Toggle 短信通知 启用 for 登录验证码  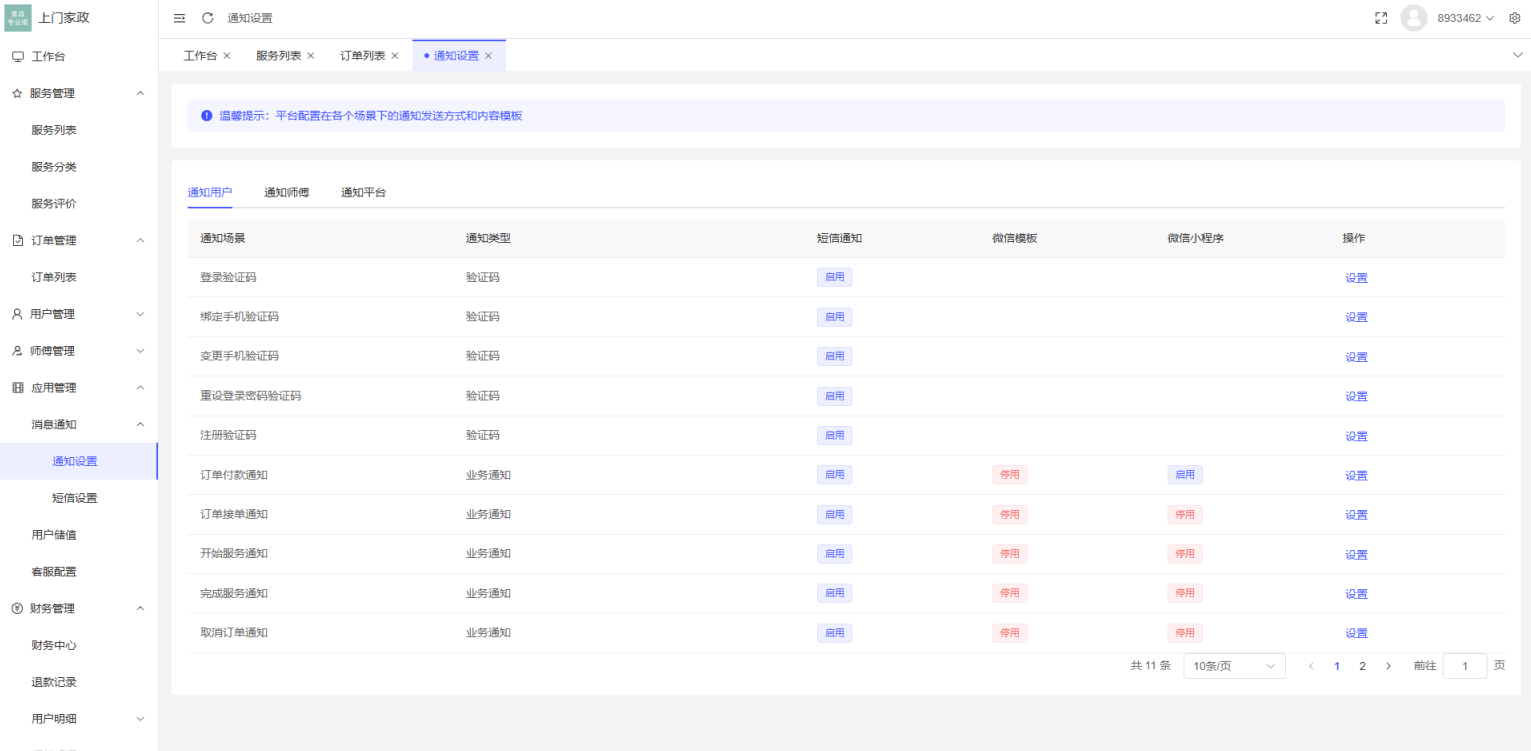point(834,277)
